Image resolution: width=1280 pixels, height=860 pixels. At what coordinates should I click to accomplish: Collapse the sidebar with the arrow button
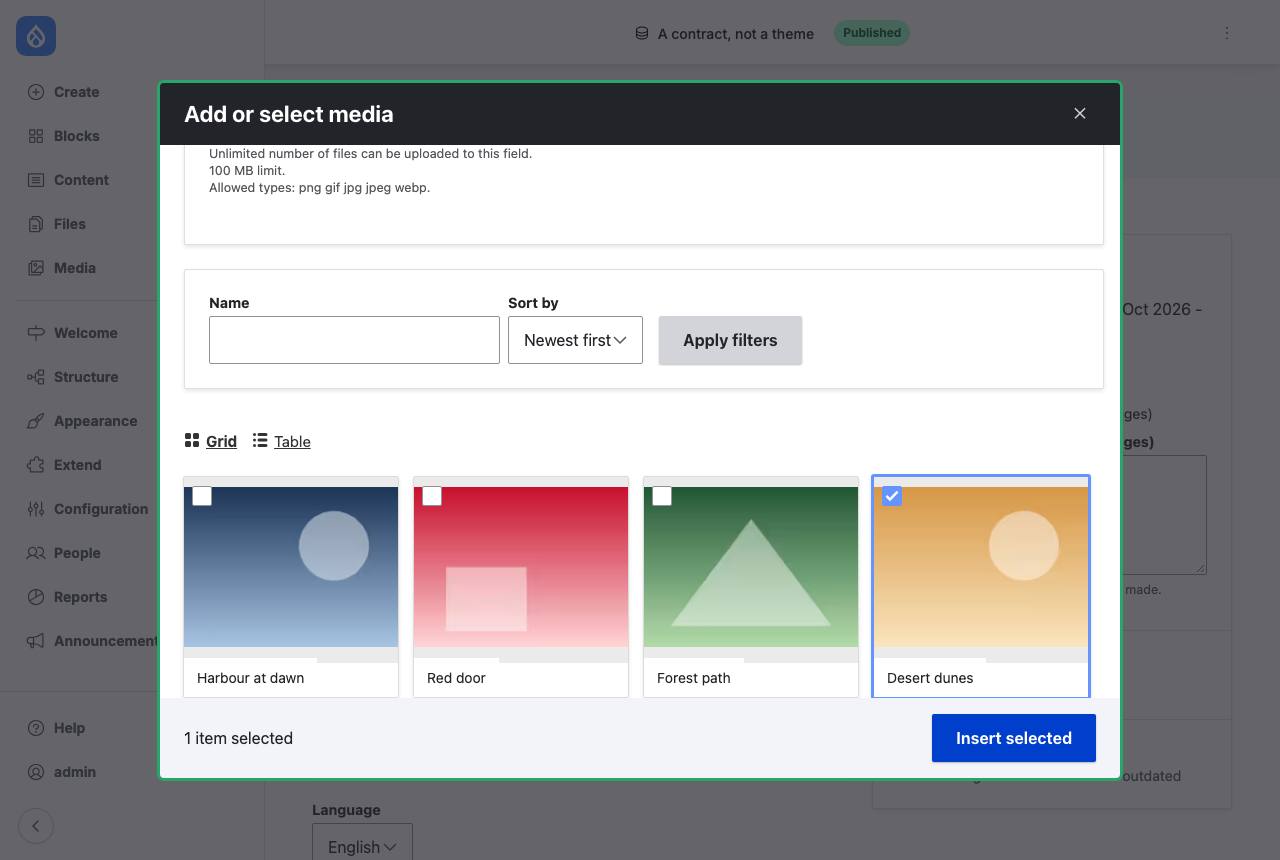[36, 826]
